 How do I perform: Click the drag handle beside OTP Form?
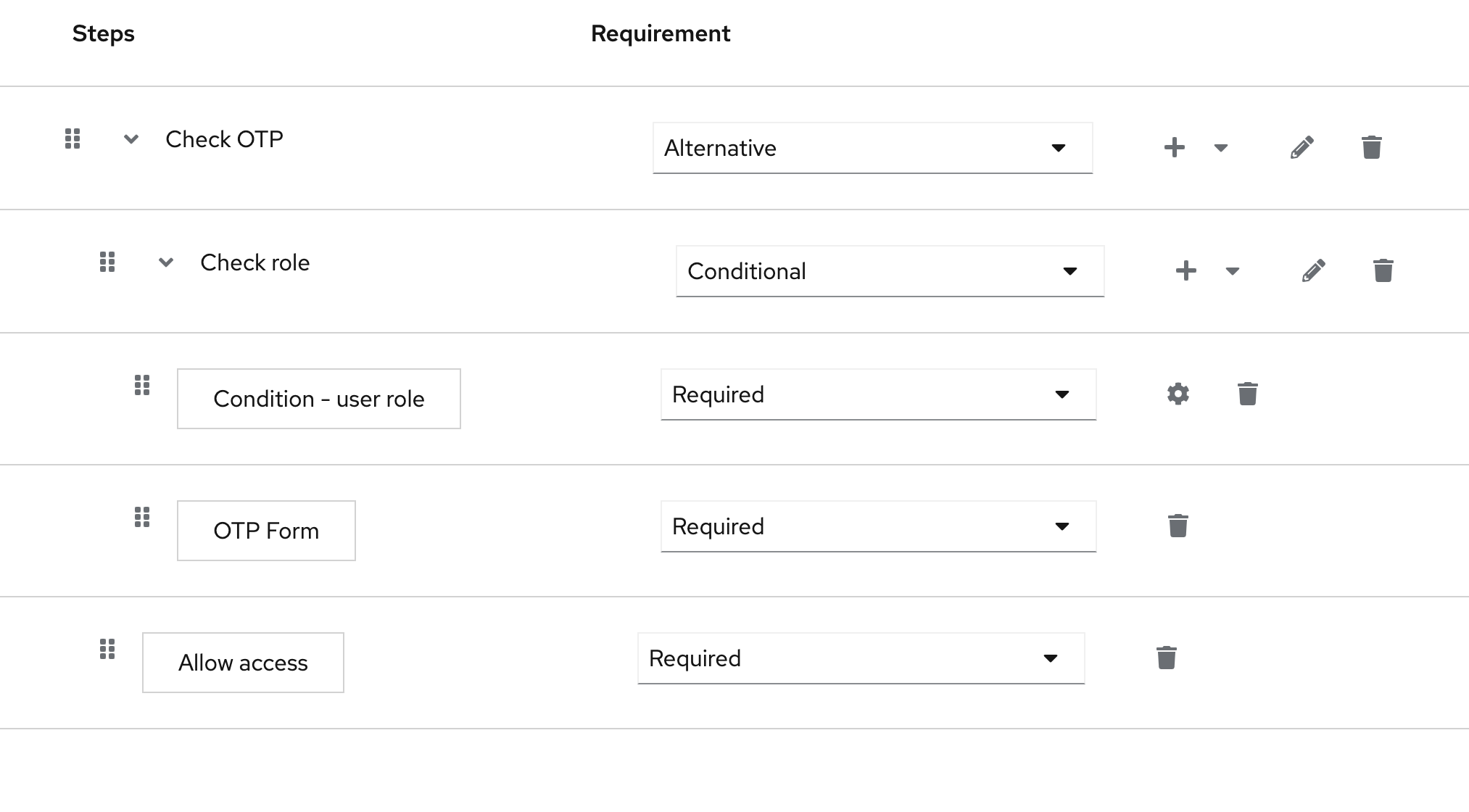pyautogui.click(x=142, y=517)
